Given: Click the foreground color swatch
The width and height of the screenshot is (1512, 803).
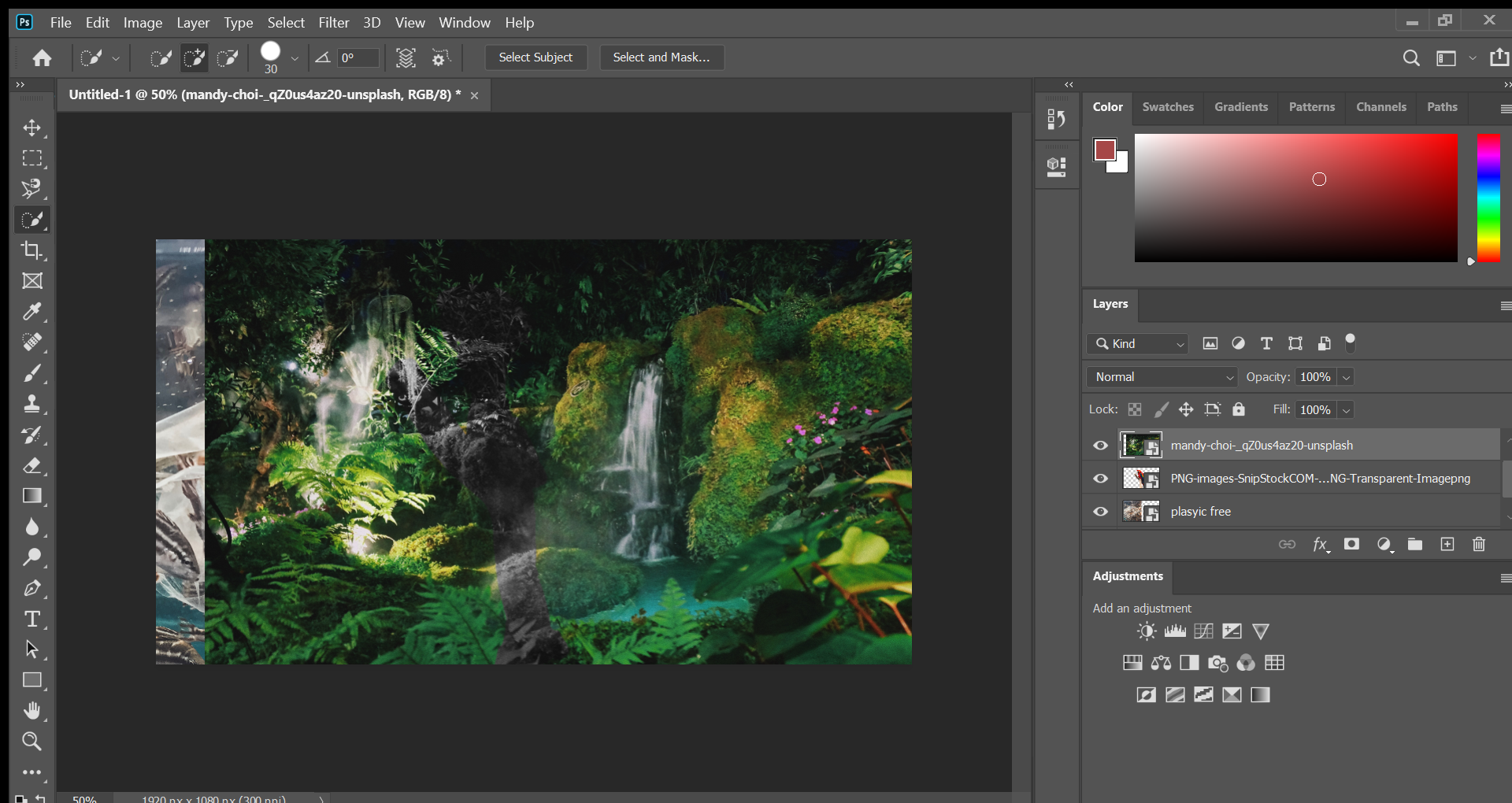Looking at the screenshot, I should pos(1104,150).
